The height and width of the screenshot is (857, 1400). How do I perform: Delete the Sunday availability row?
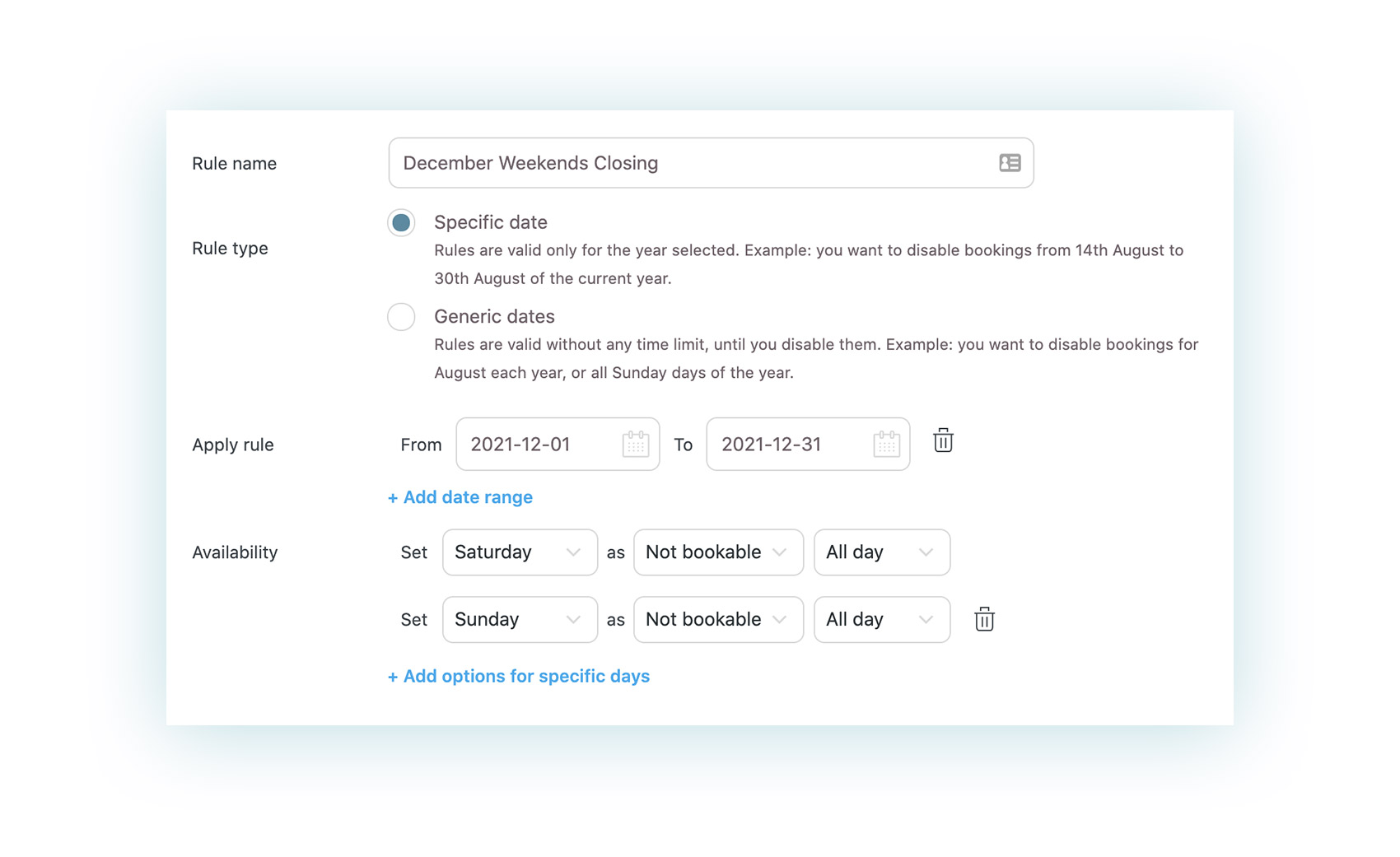point(984,619)
